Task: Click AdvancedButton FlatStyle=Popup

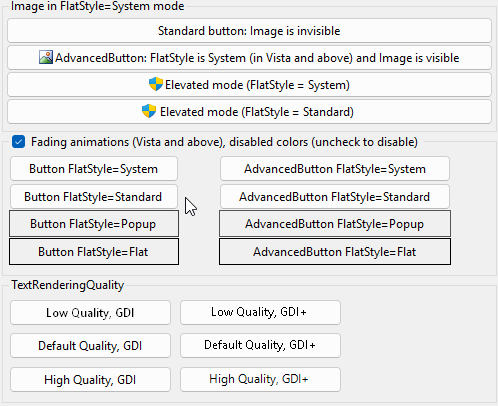Action: click(335, 224)
